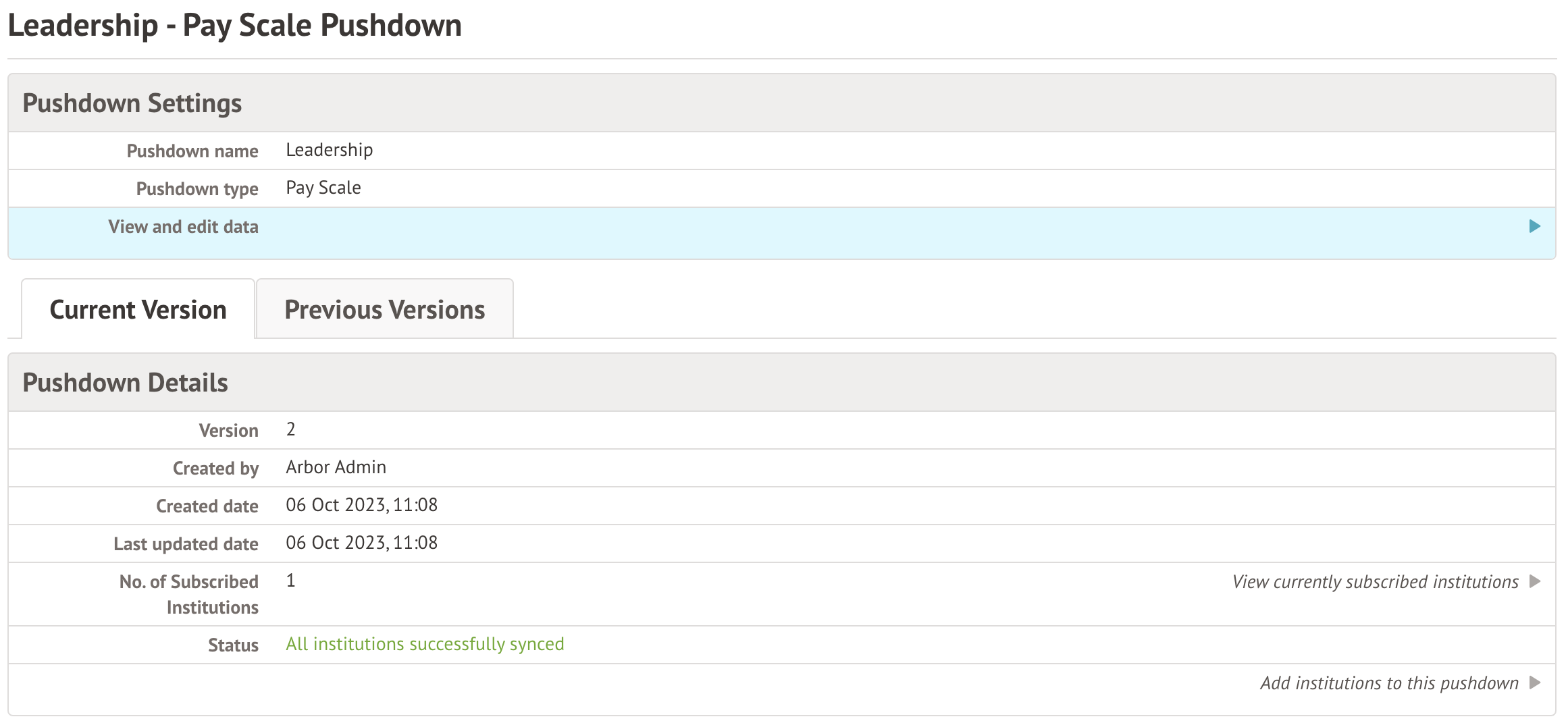Open View currently subscribed institutions link
The height and width of the screenshot is (721, 1568).
(1375, 582)
